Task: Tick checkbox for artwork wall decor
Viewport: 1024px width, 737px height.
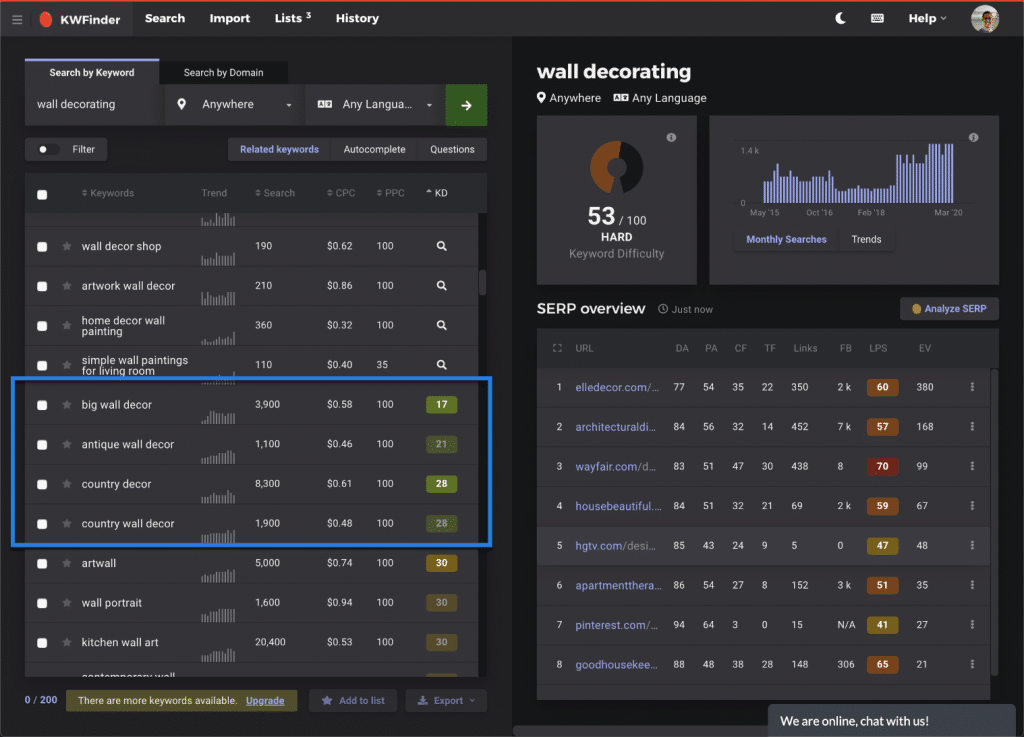Action: [x=42, y=286]
